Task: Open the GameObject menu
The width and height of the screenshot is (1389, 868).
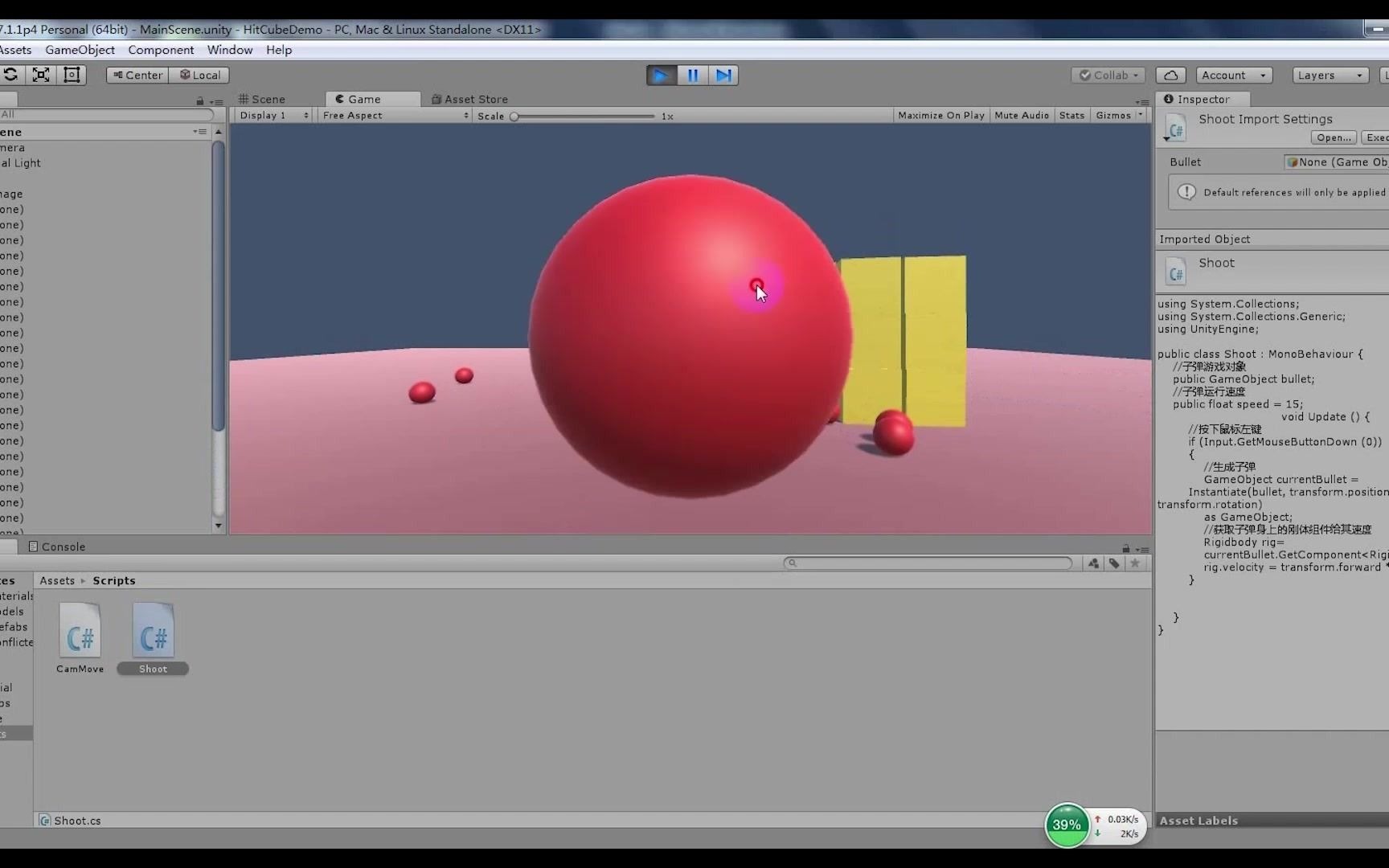Action: click(80, 50)
